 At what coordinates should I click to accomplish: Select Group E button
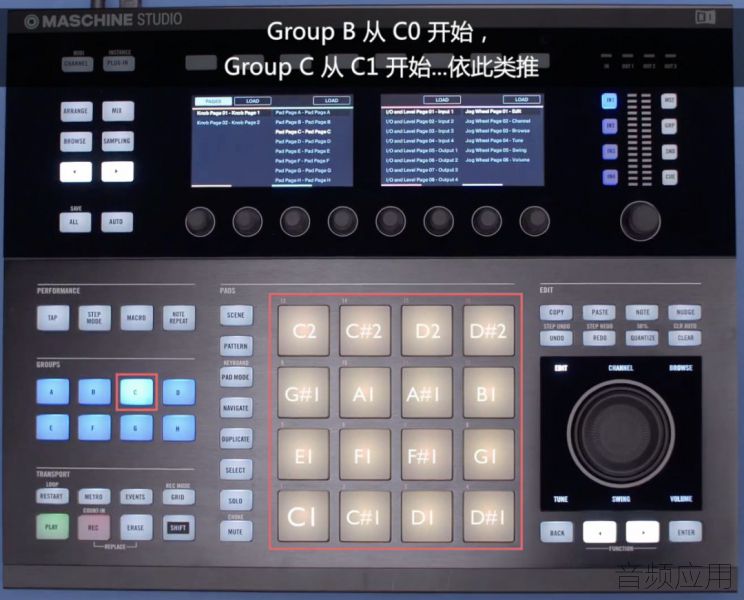(52, 427)
